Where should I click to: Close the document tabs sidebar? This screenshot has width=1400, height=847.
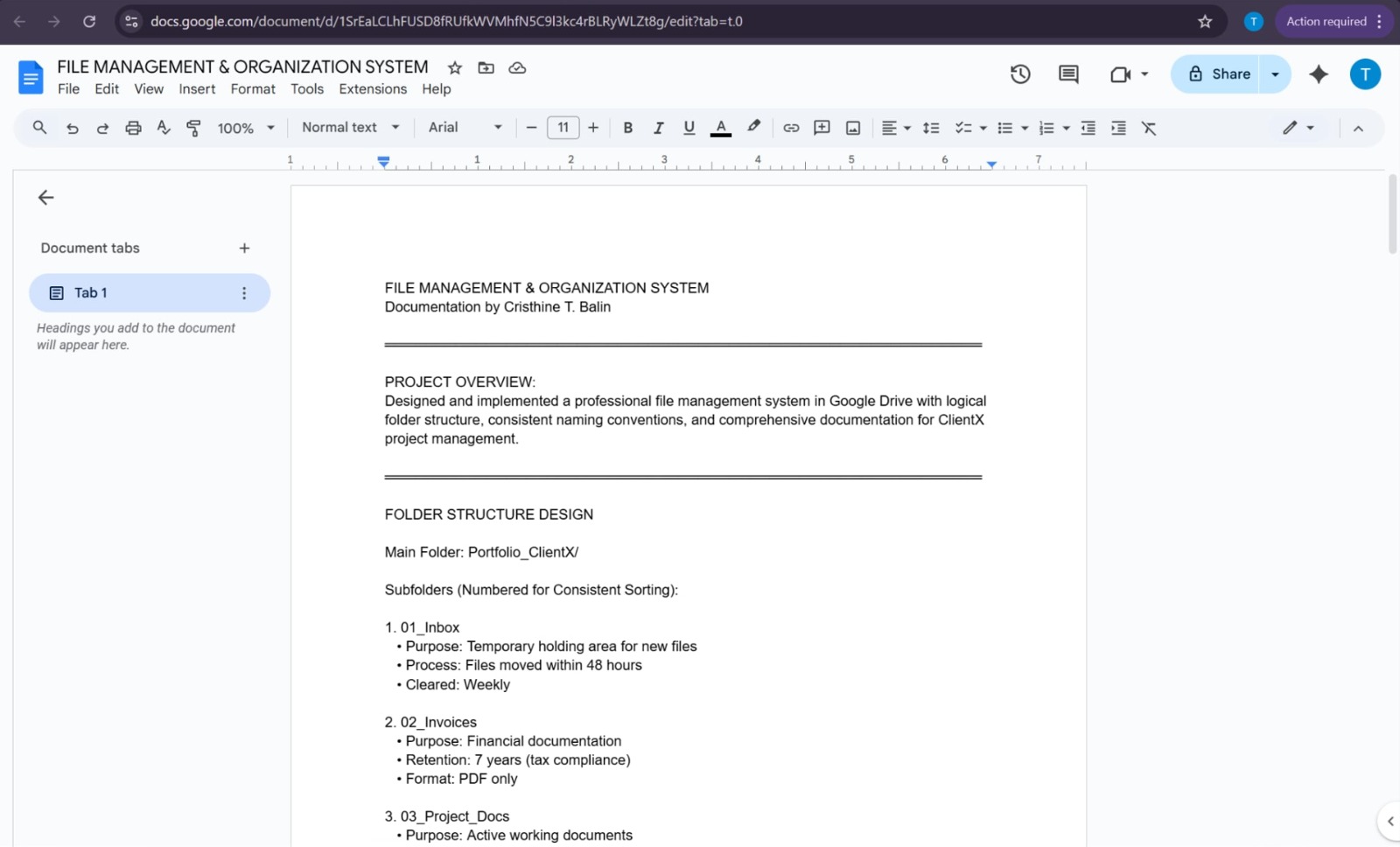tap(46, 198)
